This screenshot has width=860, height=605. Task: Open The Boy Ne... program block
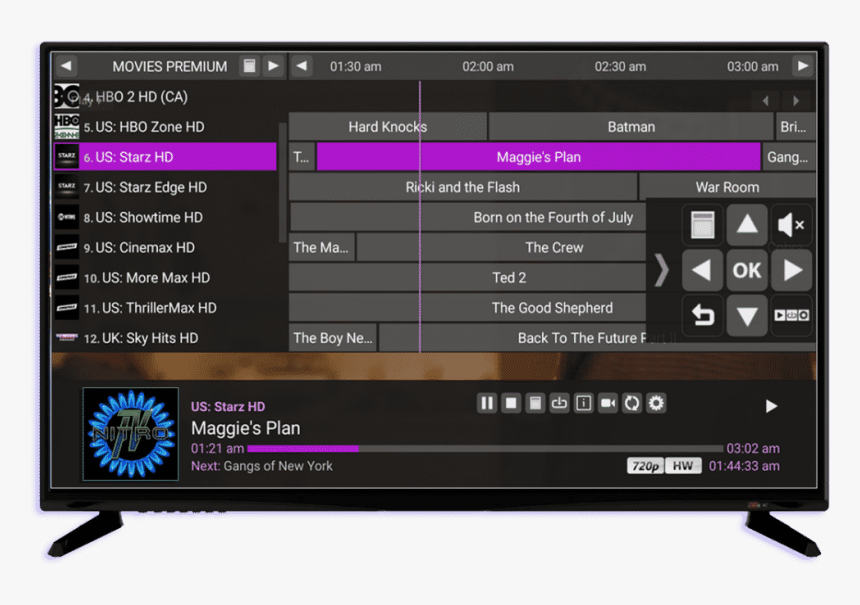coord(333,338)
